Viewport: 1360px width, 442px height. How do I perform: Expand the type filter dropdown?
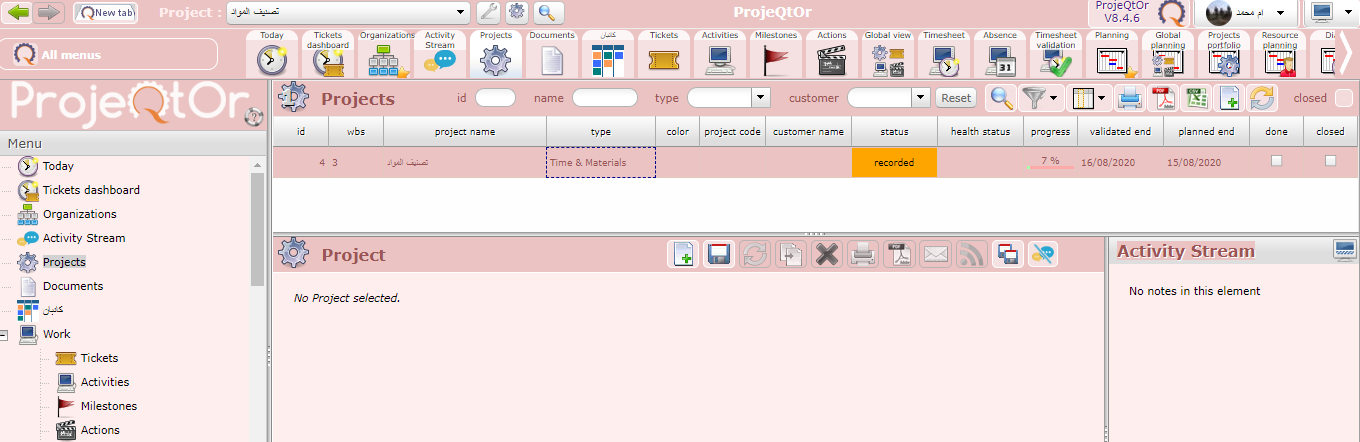click(760, 98)
